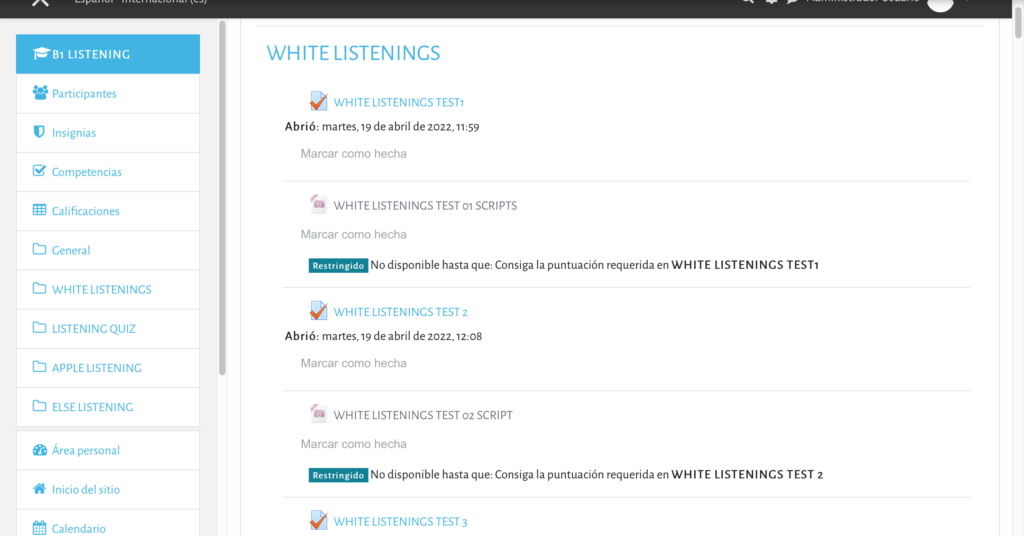Screen dimensions: 1024x536
Task: Mark WHITE LISTENINGS TEST 2 as done
Action: tap(353, 363)
